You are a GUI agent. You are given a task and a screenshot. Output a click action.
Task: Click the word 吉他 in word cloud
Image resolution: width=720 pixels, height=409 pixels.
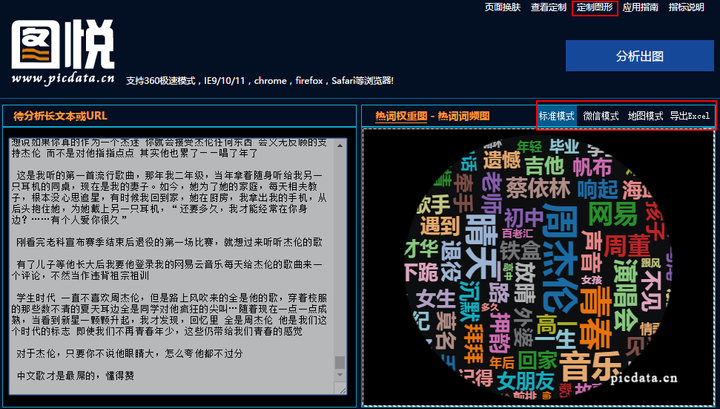(544, 166)
